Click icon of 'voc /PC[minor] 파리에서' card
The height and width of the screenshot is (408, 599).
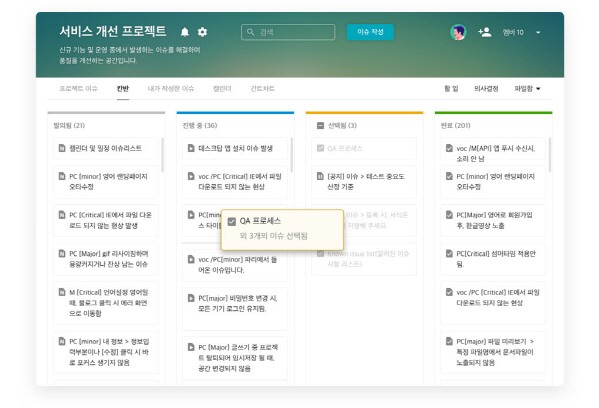(191, 259)
